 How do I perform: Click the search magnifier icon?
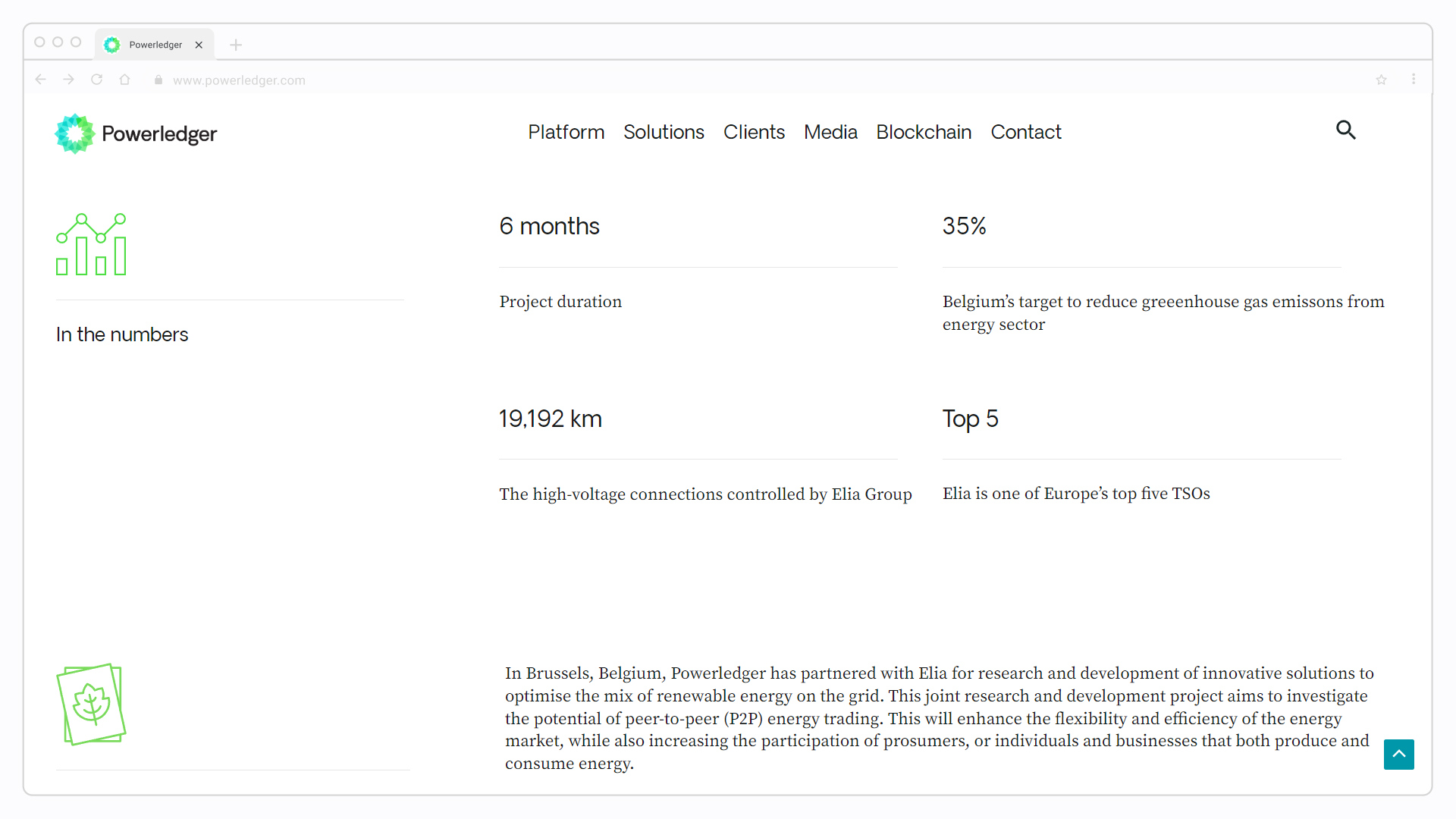pos(1347,130)
